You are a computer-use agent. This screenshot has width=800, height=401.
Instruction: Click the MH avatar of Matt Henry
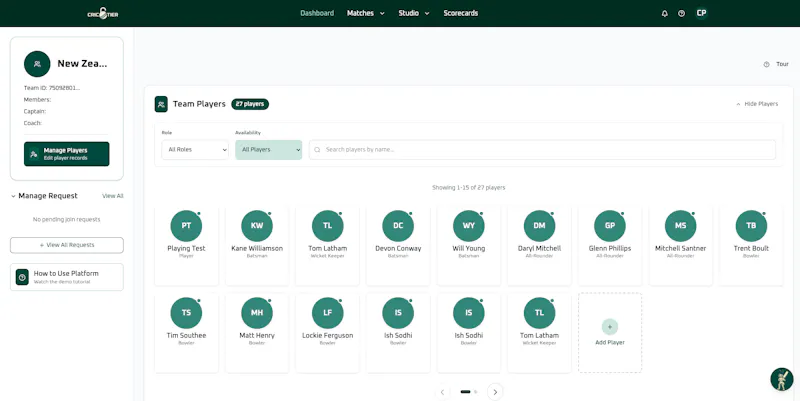click(x=257, y=313)
